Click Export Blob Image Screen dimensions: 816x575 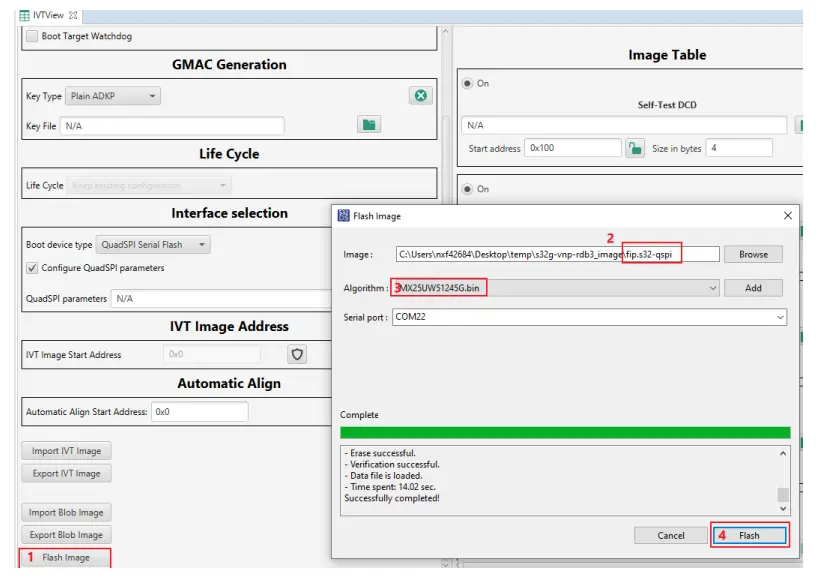click(66, 535)
